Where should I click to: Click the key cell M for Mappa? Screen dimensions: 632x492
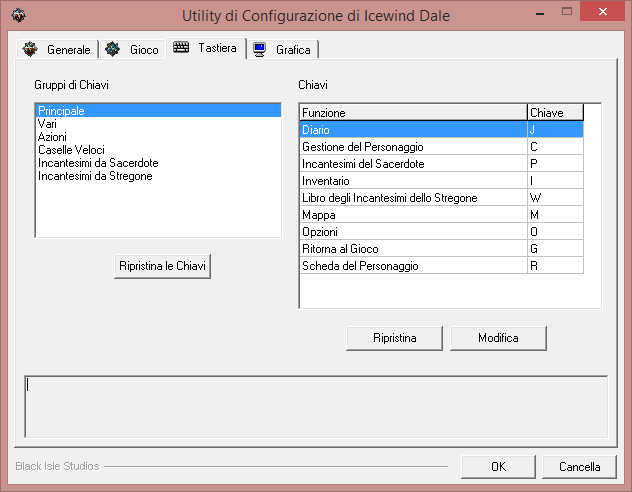[x=555, y=215]
